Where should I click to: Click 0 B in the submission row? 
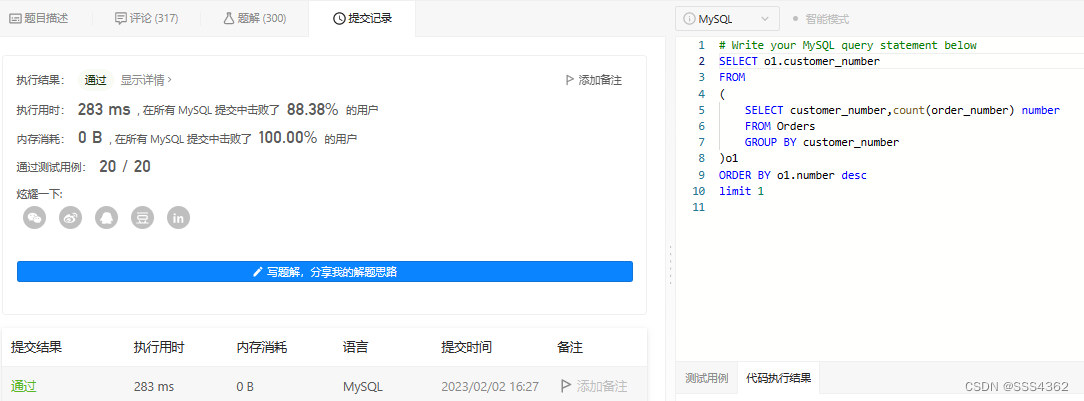245,386
